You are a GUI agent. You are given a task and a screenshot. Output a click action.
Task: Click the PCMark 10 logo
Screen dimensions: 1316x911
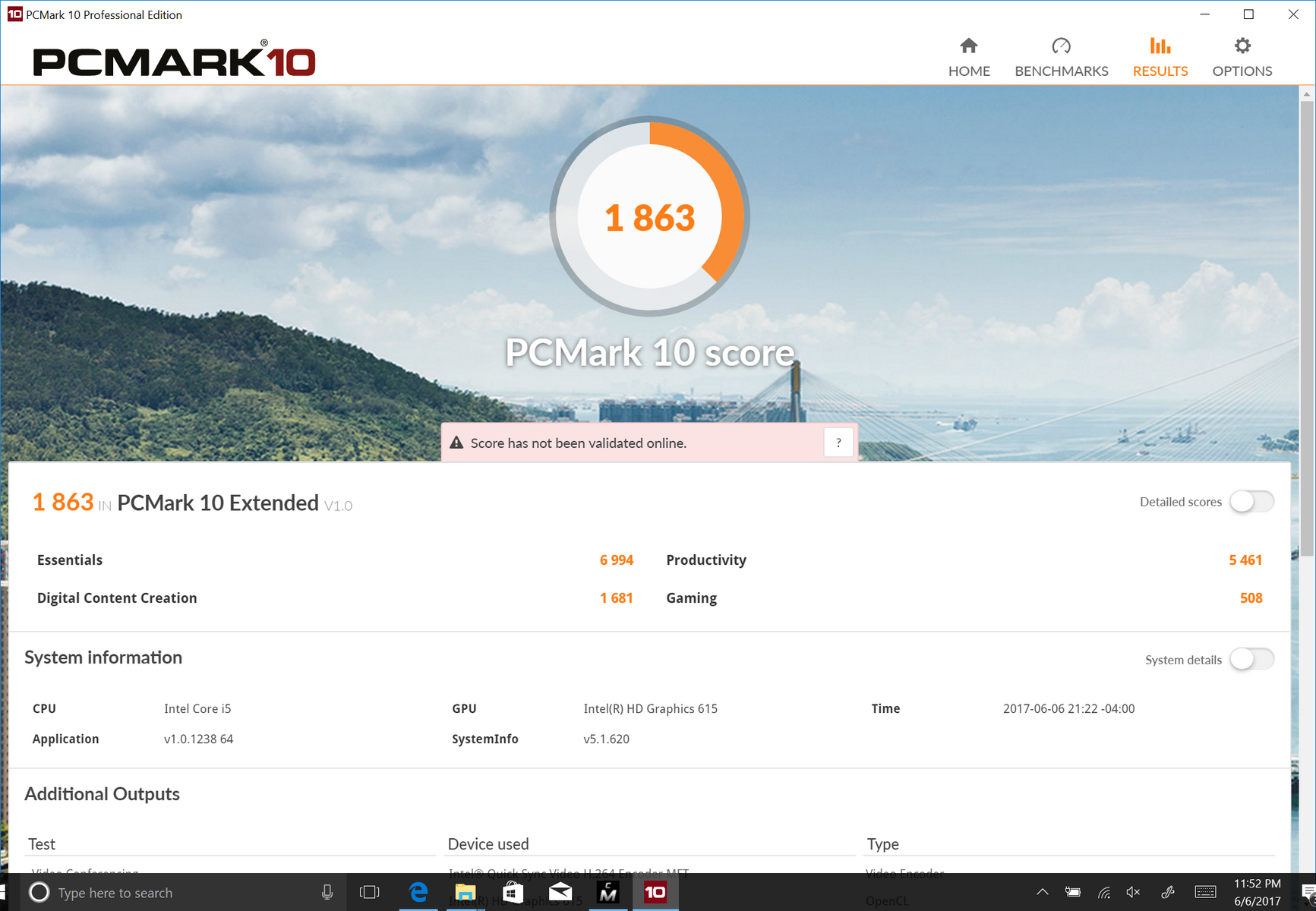[x=174, y=59]
